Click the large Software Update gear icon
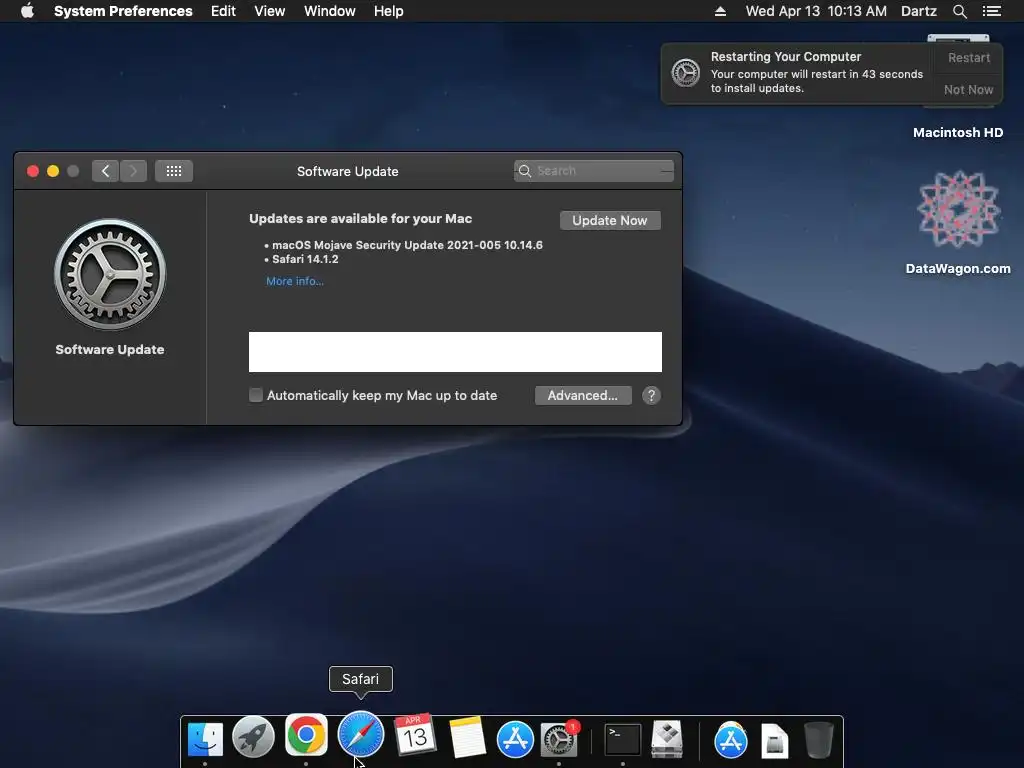The image size is (1024, 768). pos(110,274)
